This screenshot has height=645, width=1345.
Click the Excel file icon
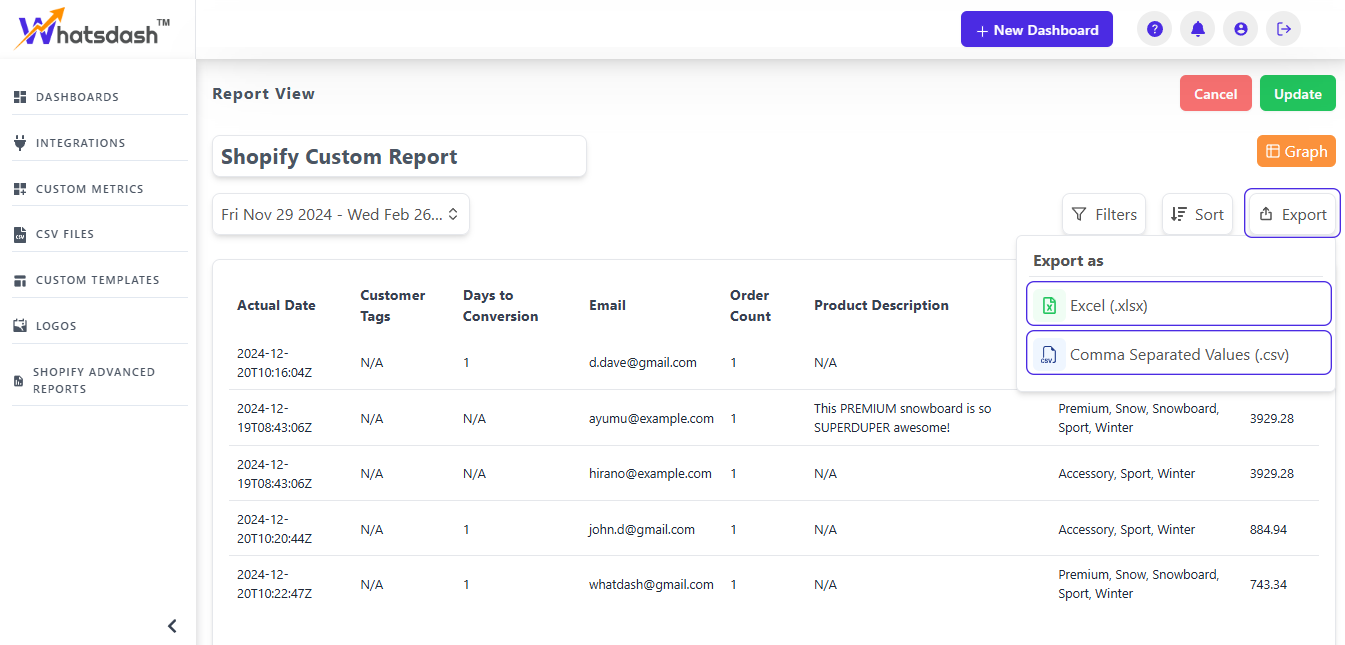click(x=1049, y=306)
